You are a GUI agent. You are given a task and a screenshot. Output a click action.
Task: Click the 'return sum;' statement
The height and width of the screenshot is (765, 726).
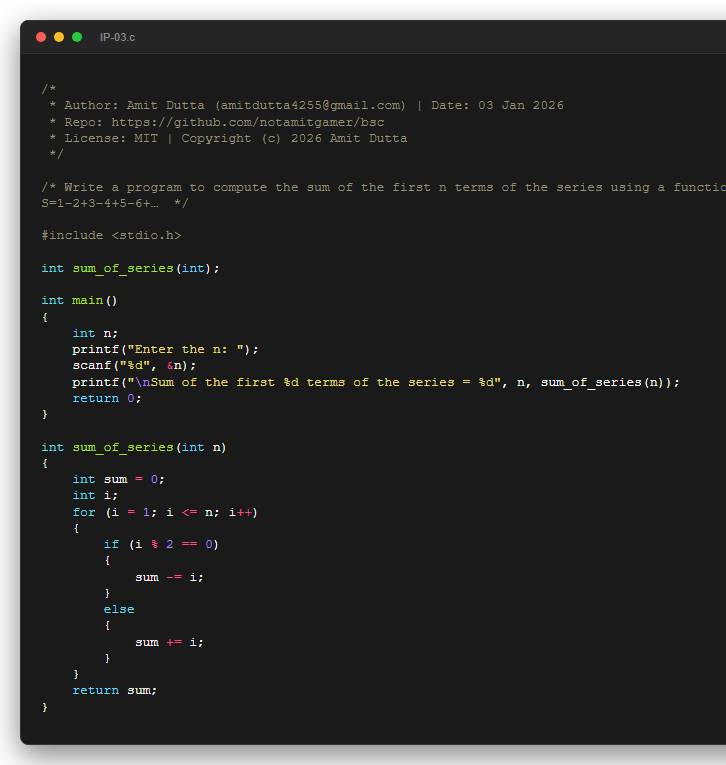[115, 690]
